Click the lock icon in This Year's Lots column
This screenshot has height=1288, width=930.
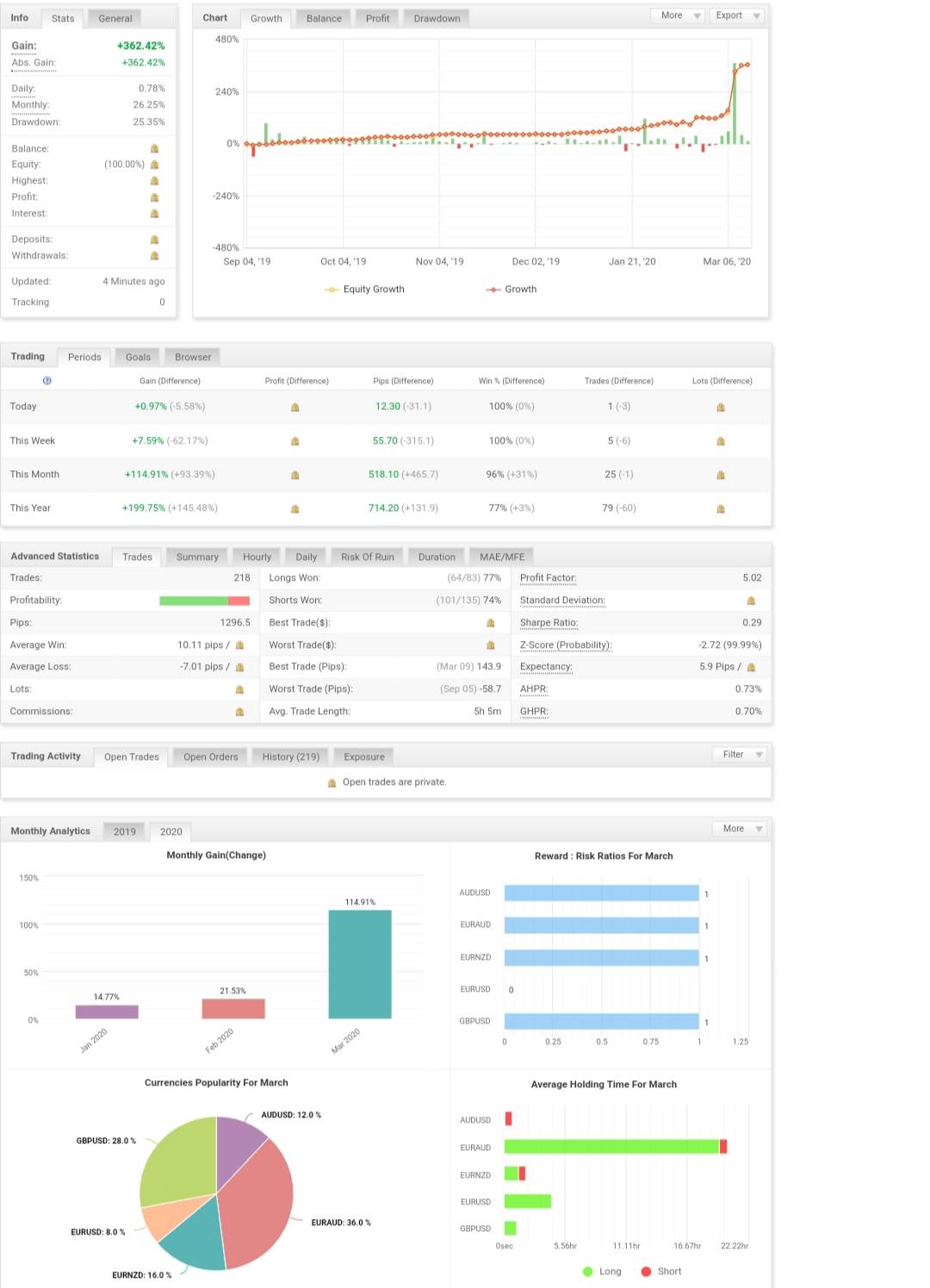(721, 508)
